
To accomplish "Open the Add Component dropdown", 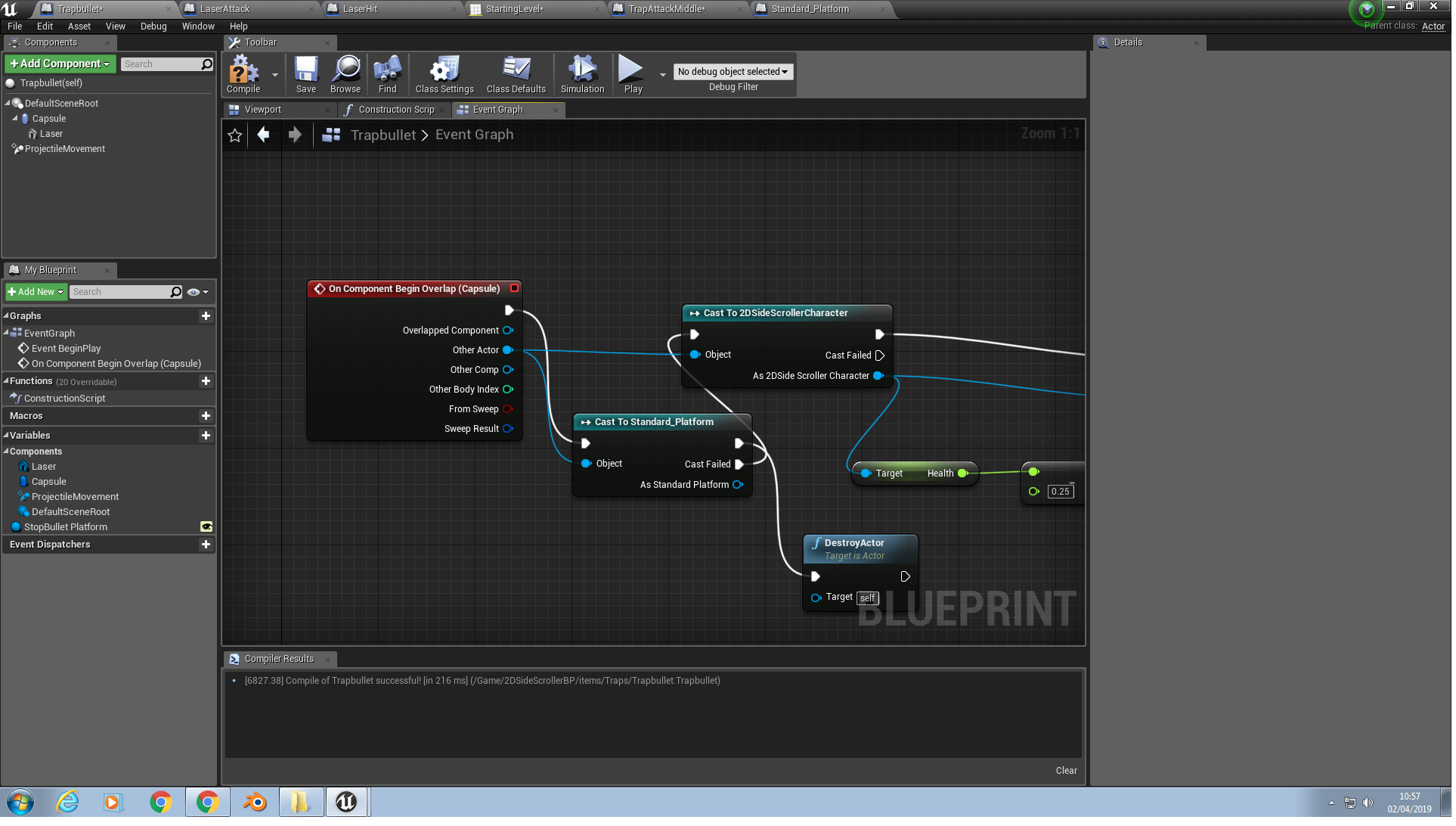I will pos(60,64).
